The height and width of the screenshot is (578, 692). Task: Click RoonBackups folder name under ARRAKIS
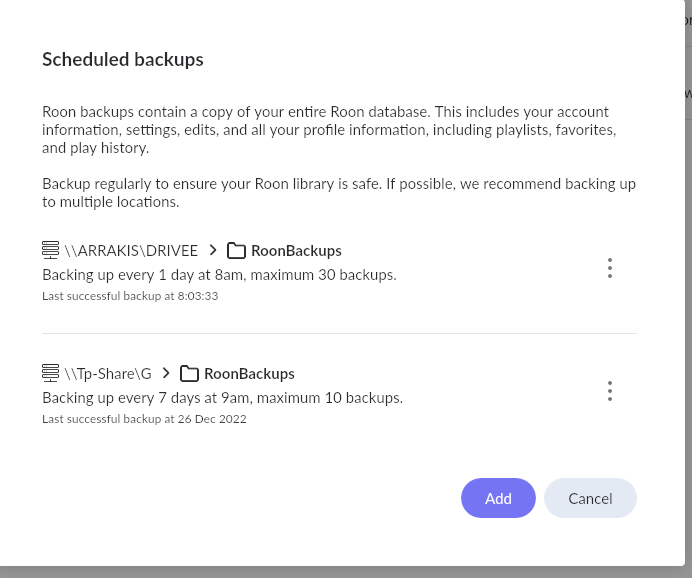click(296, 251)
